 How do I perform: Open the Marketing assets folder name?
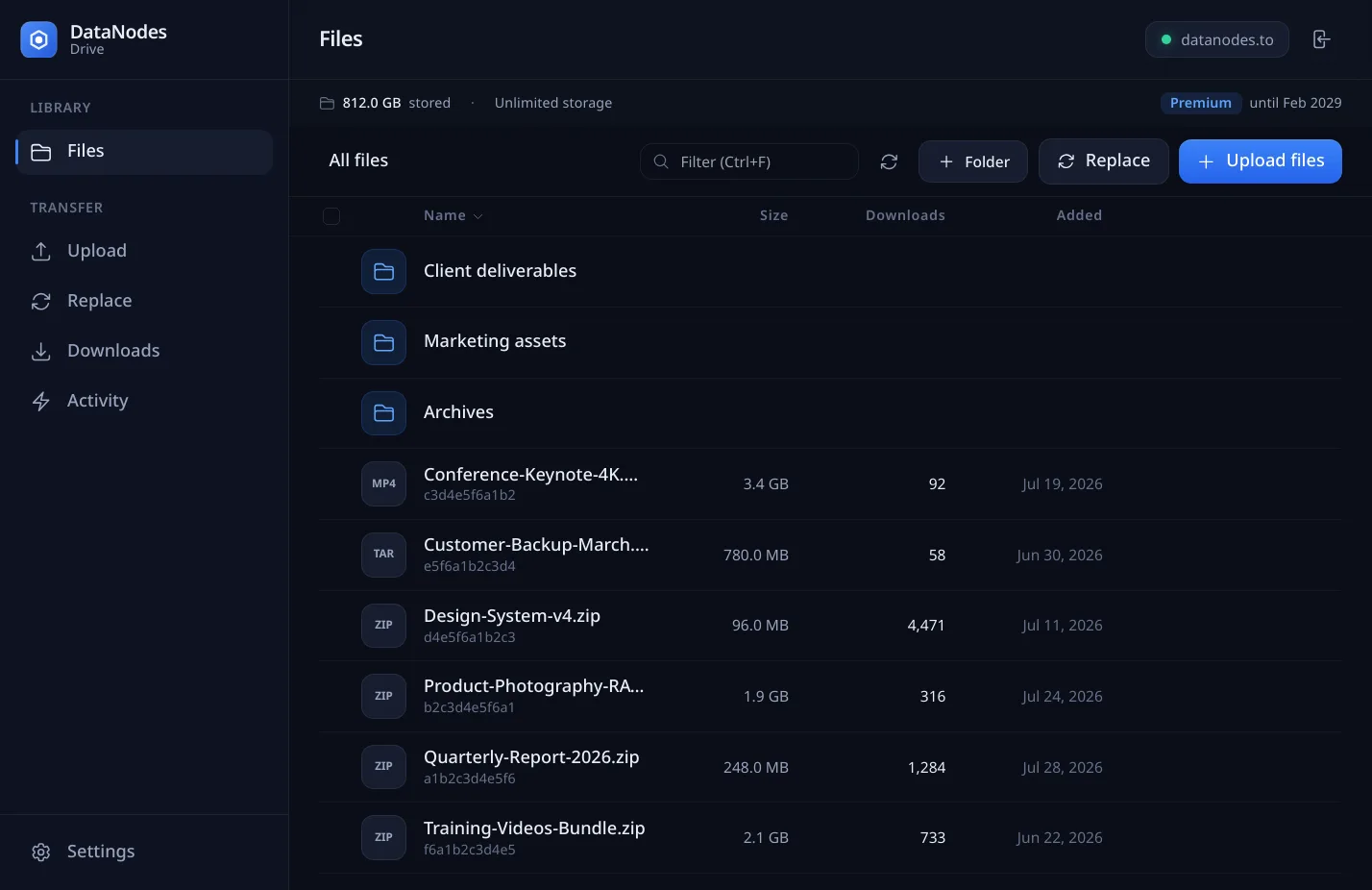[495, 341]
